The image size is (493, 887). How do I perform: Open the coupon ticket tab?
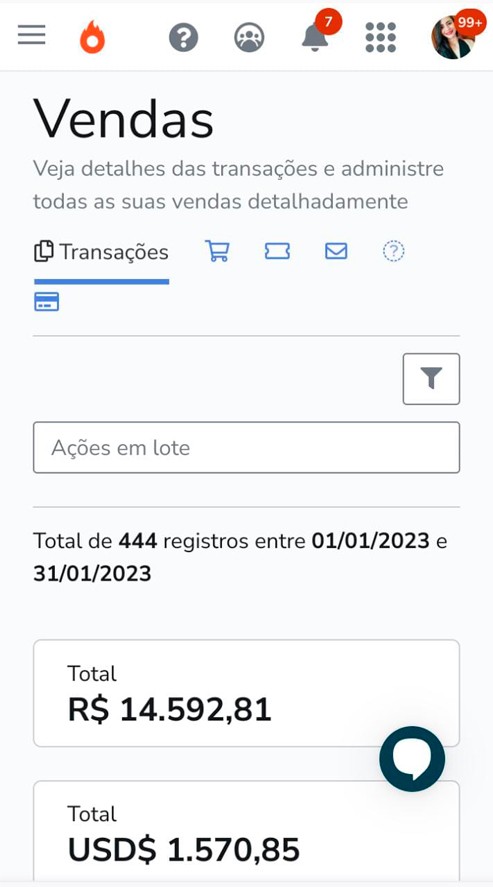(277, 251)
